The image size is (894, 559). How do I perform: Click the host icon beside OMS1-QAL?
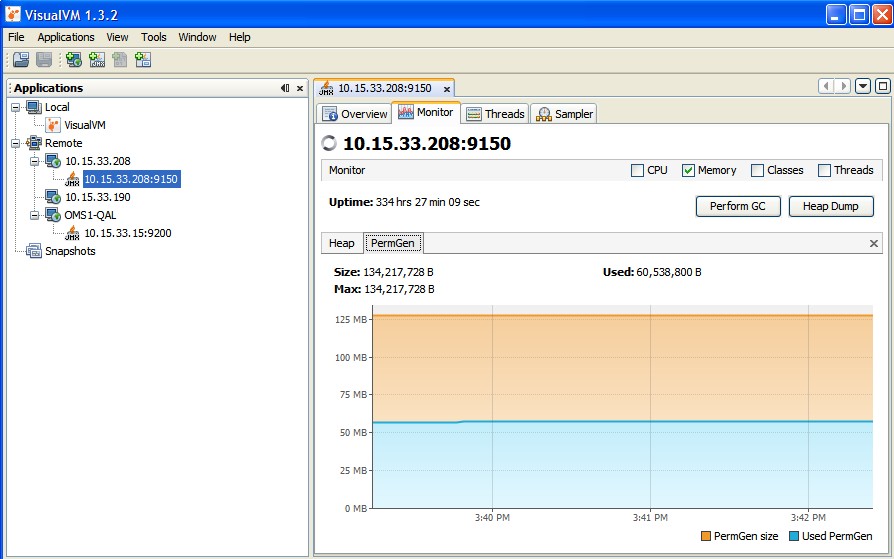(x=53, y=215)
